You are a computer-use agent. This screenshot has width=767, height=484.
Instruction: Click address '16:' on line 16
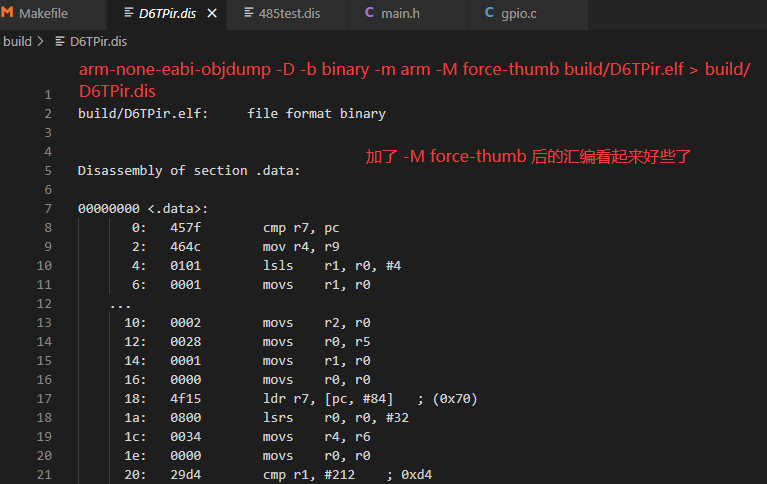[135, 380]
